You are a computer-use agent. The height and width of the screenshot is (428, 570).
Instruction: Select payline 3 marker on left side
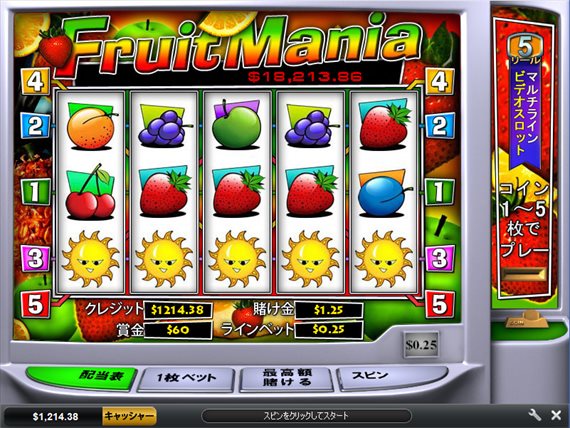pos(35,259)
